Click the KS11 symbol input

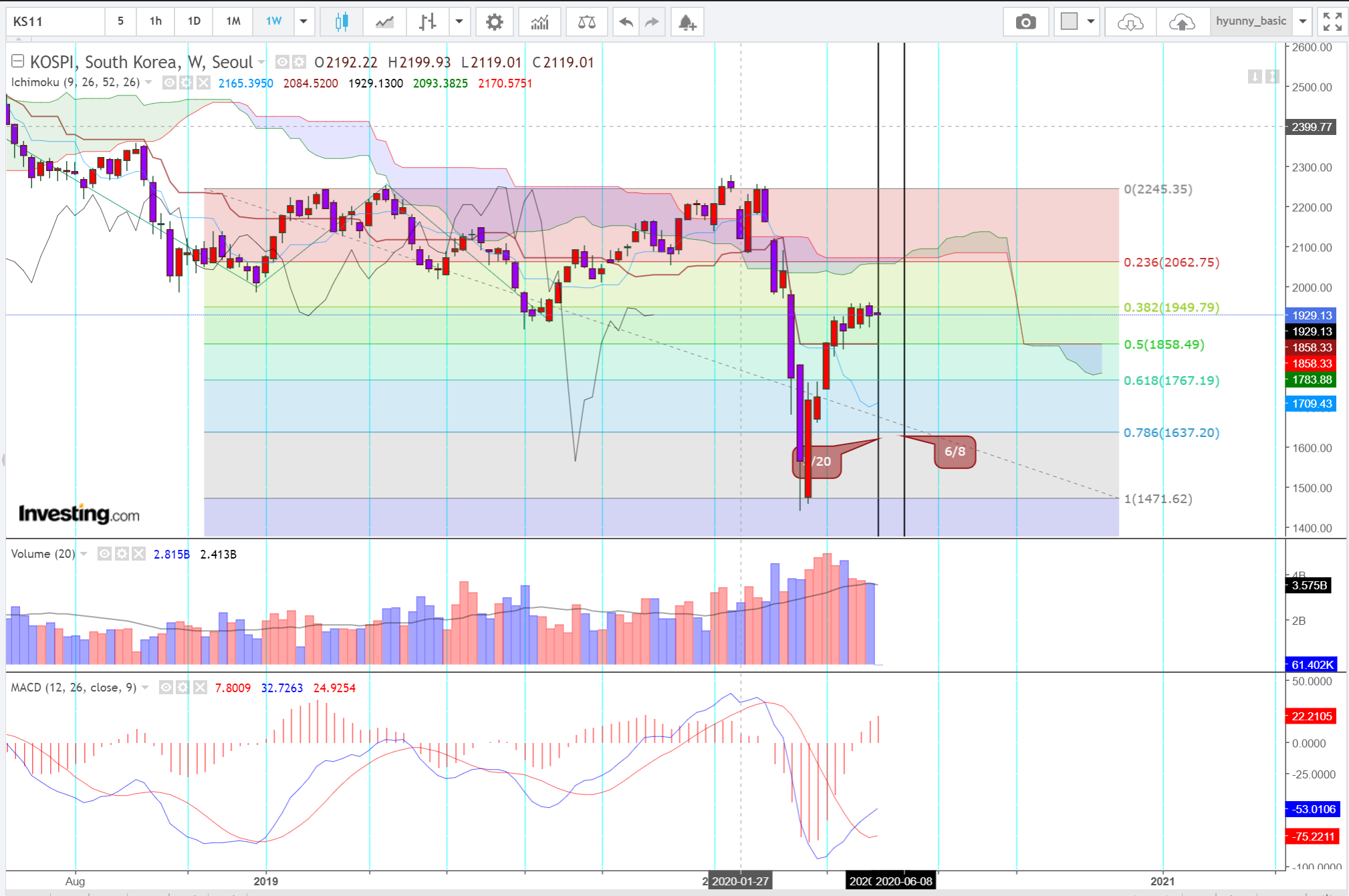[x=53, y=21]
